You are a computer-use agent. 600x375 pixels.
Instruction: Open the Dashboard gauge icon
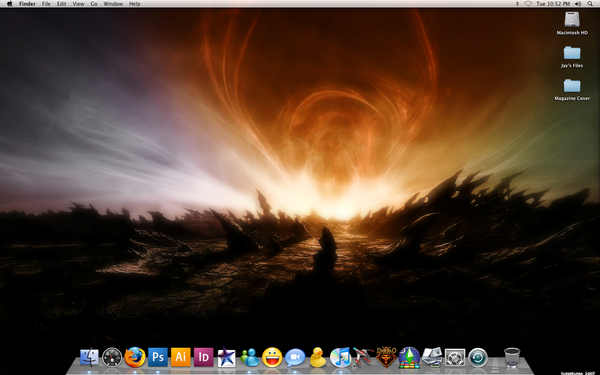[x=112, y=357]
